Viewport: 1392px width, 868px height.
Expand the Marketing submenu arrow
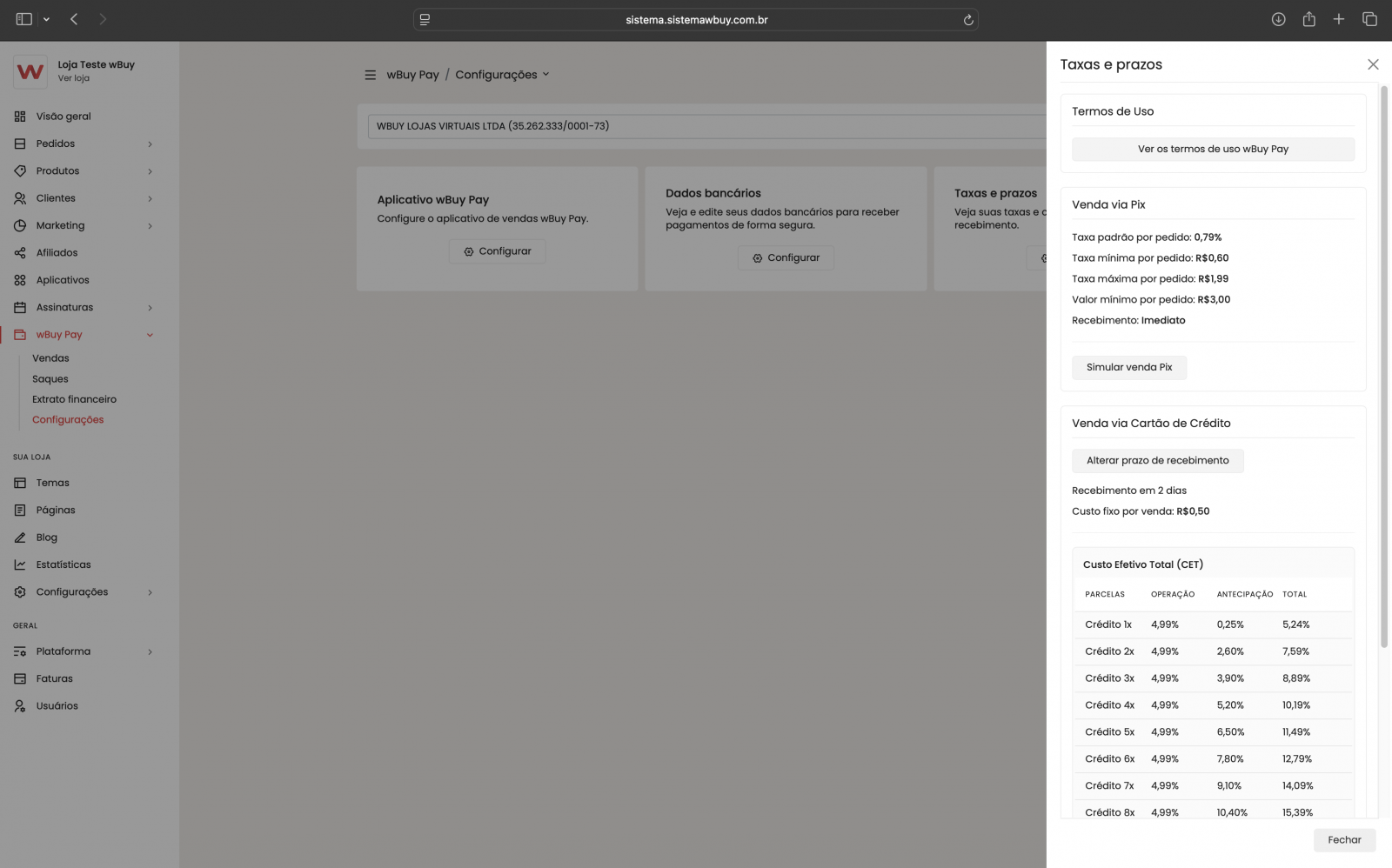point(150,226)
